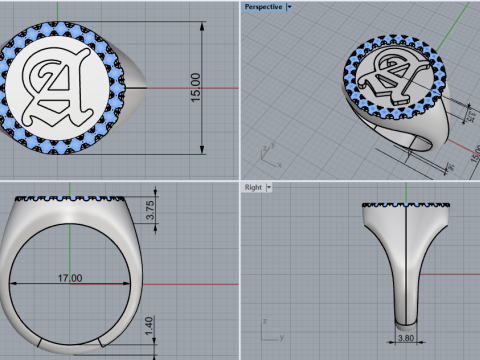Open the Right viewport dropdown arrow
Viewport: 480px width, 360px height.
click(269, 188)
